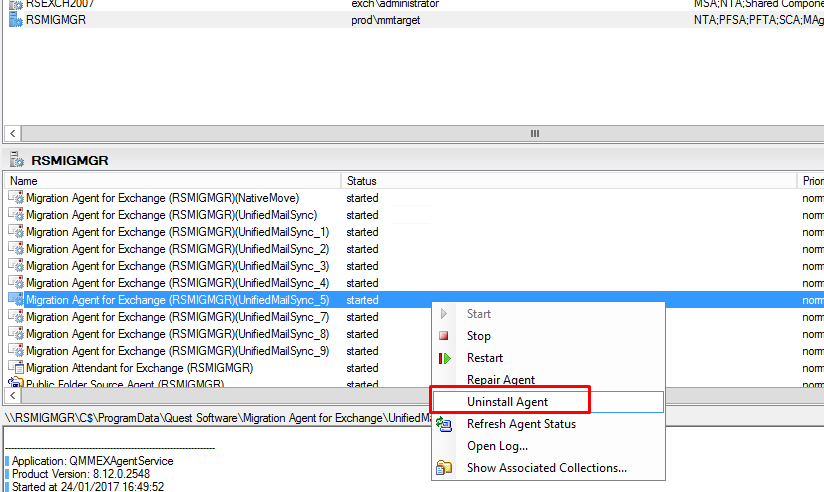Select Uninstall Agent from context menu
Viewport: 824px width, 492px height.
[507, 402]
